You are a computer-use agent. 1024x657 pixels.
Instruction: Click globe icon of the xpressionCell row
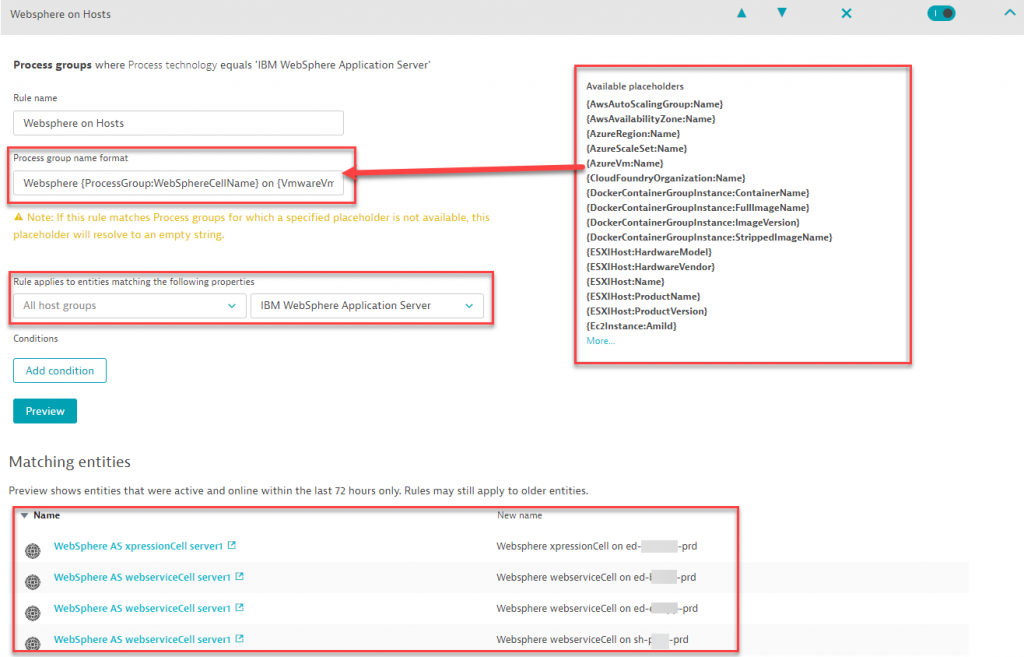click(x=32, y=549)
